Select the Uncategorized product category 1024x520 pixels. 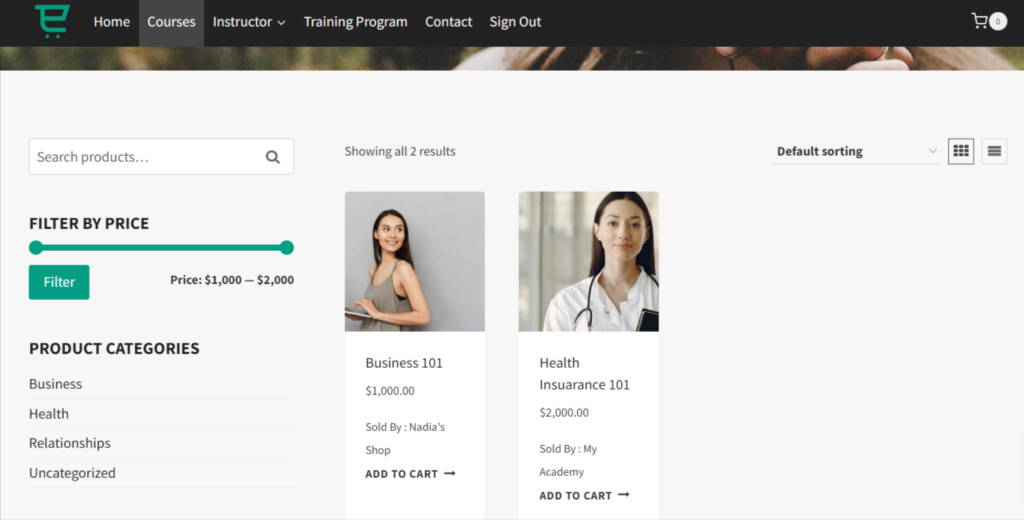[72, 473]
